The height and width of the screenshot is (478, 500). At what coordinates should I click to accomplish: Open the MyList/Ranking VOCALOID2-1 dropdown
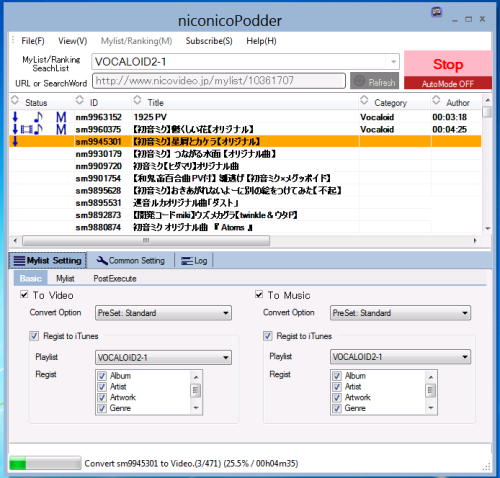point(393,62)
